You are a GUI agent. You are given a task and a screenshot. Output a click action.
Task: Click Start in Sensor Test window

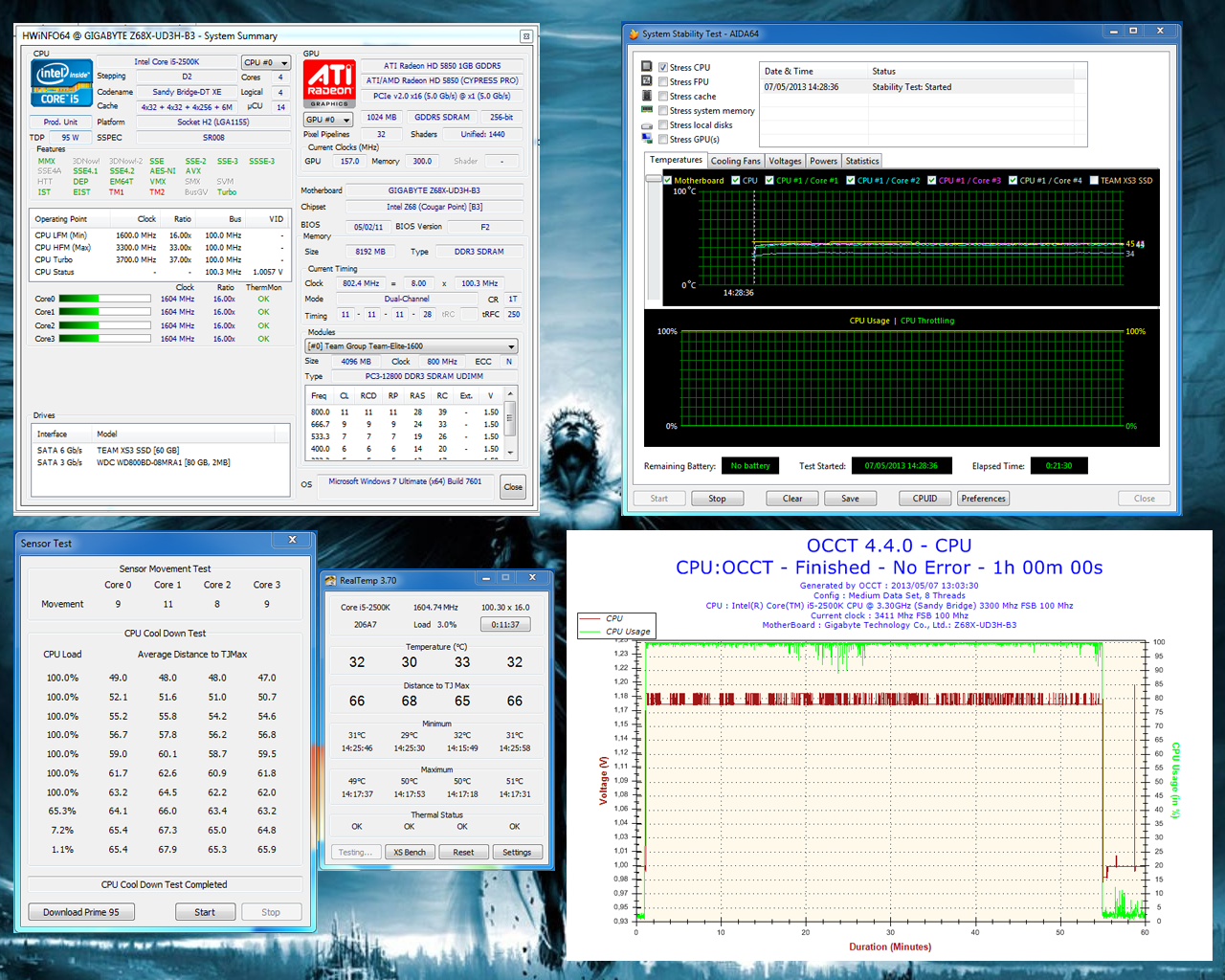pyautogui.click(x=205, y=912)
